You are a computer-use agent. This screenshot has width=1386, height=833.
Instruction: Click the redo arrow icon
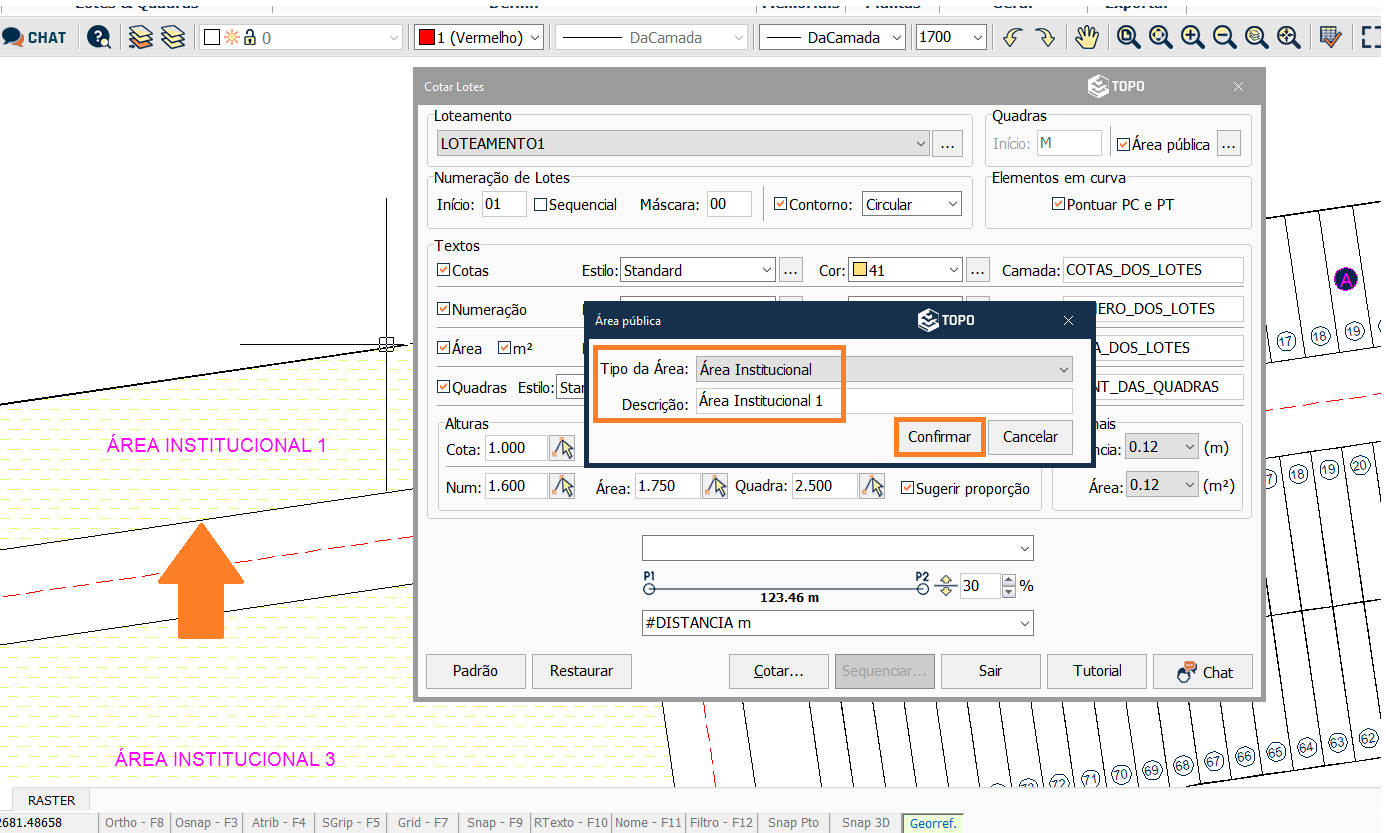click(1045, 38)
